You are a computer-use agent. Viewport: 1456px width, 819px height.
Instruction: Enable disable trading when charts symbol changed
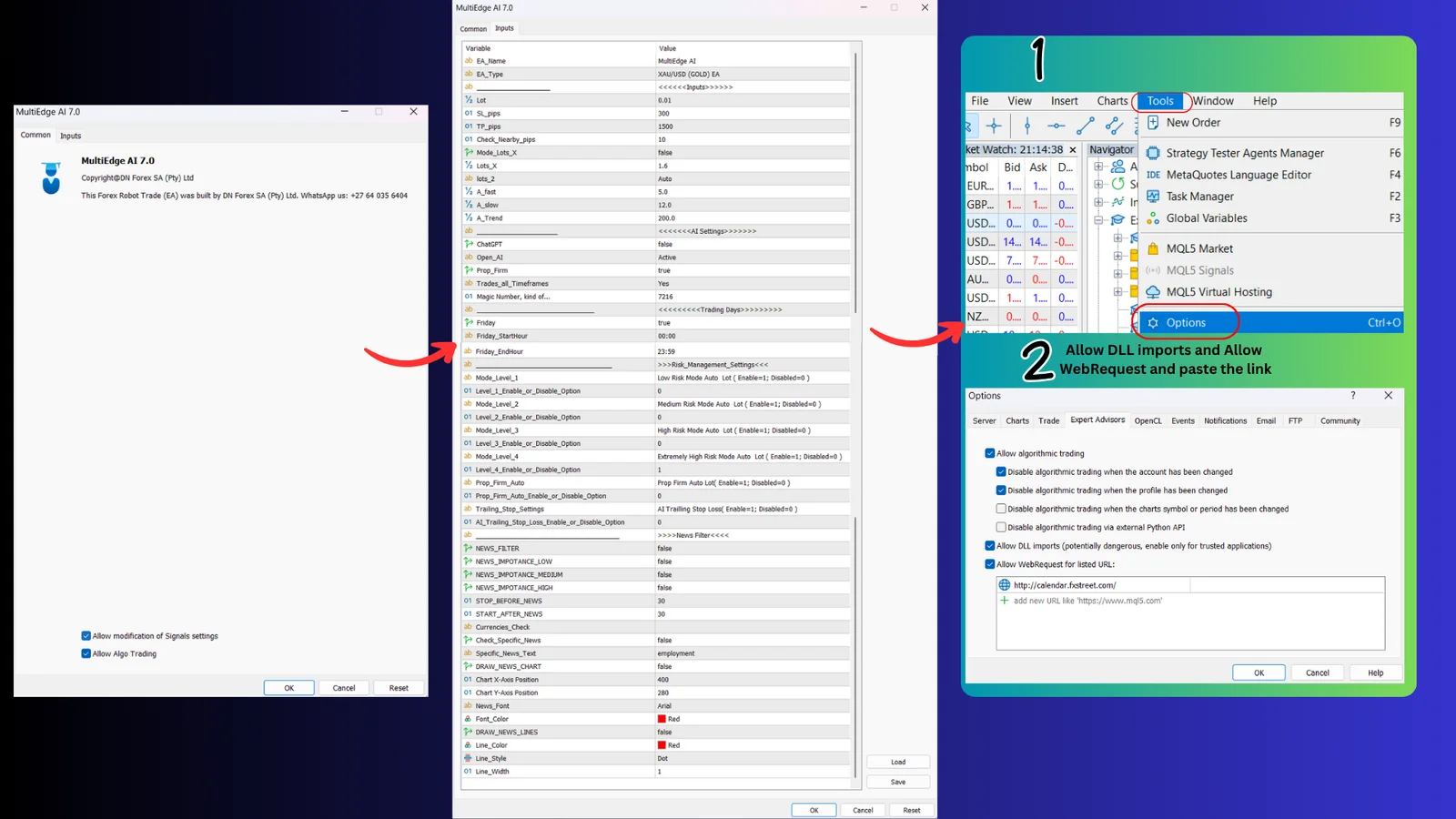1001,509
